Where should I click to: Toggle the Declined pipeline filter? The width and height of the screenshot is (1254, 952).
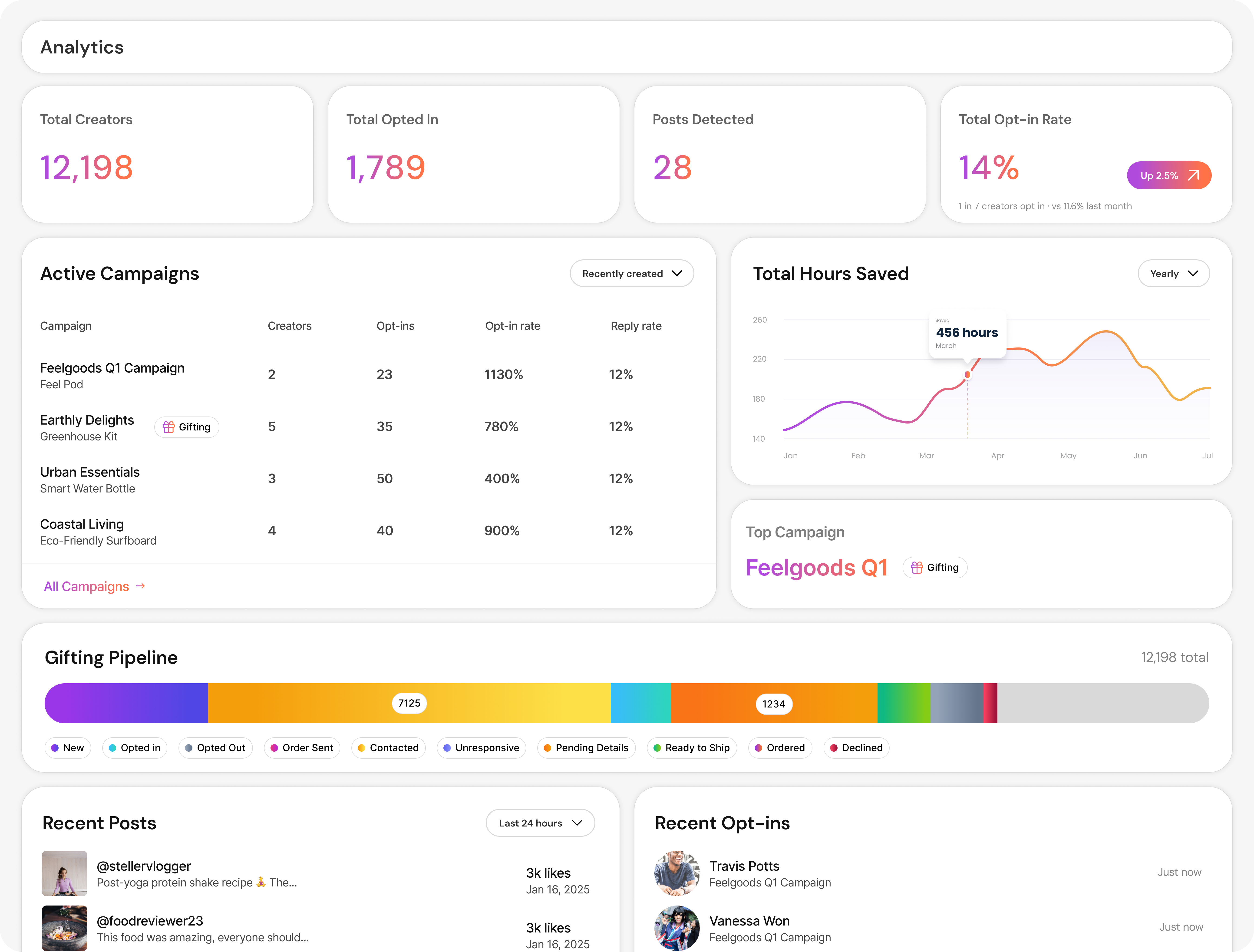pos(856,748)
